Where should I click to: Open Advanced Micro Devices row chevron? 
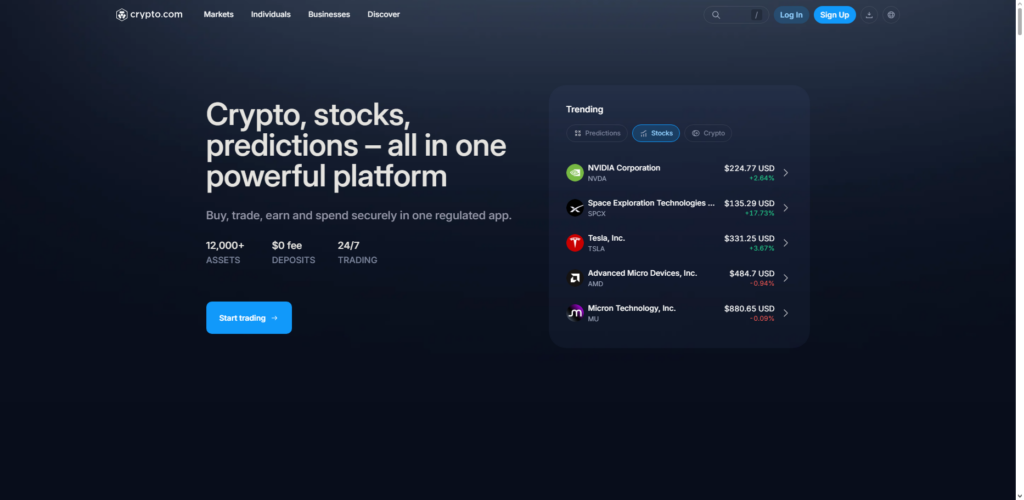[786, 278]
